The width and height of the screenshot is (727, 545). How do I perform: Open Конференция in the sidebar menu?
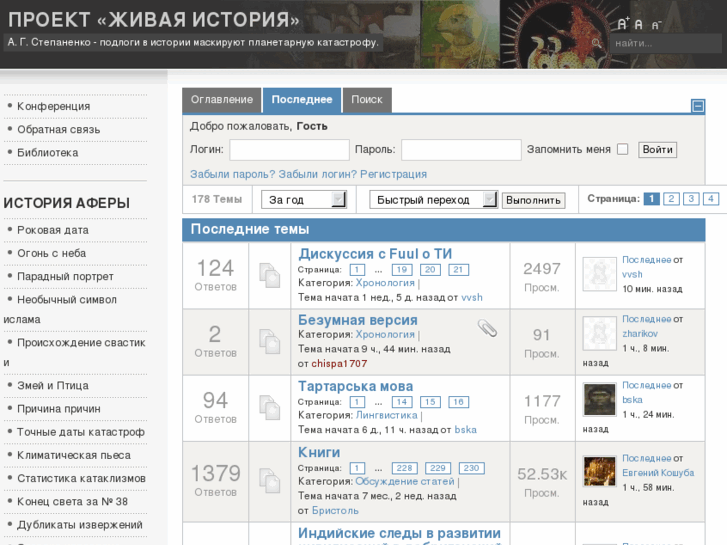(53, 106)
